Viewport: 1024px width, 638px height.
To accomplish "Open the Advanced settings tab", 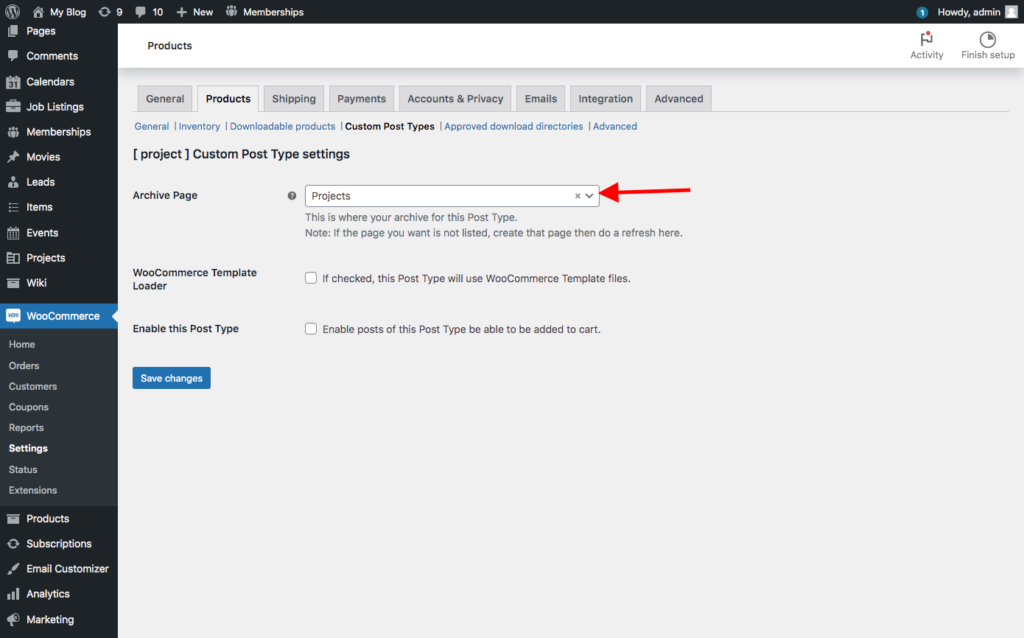I will [679, 99].
